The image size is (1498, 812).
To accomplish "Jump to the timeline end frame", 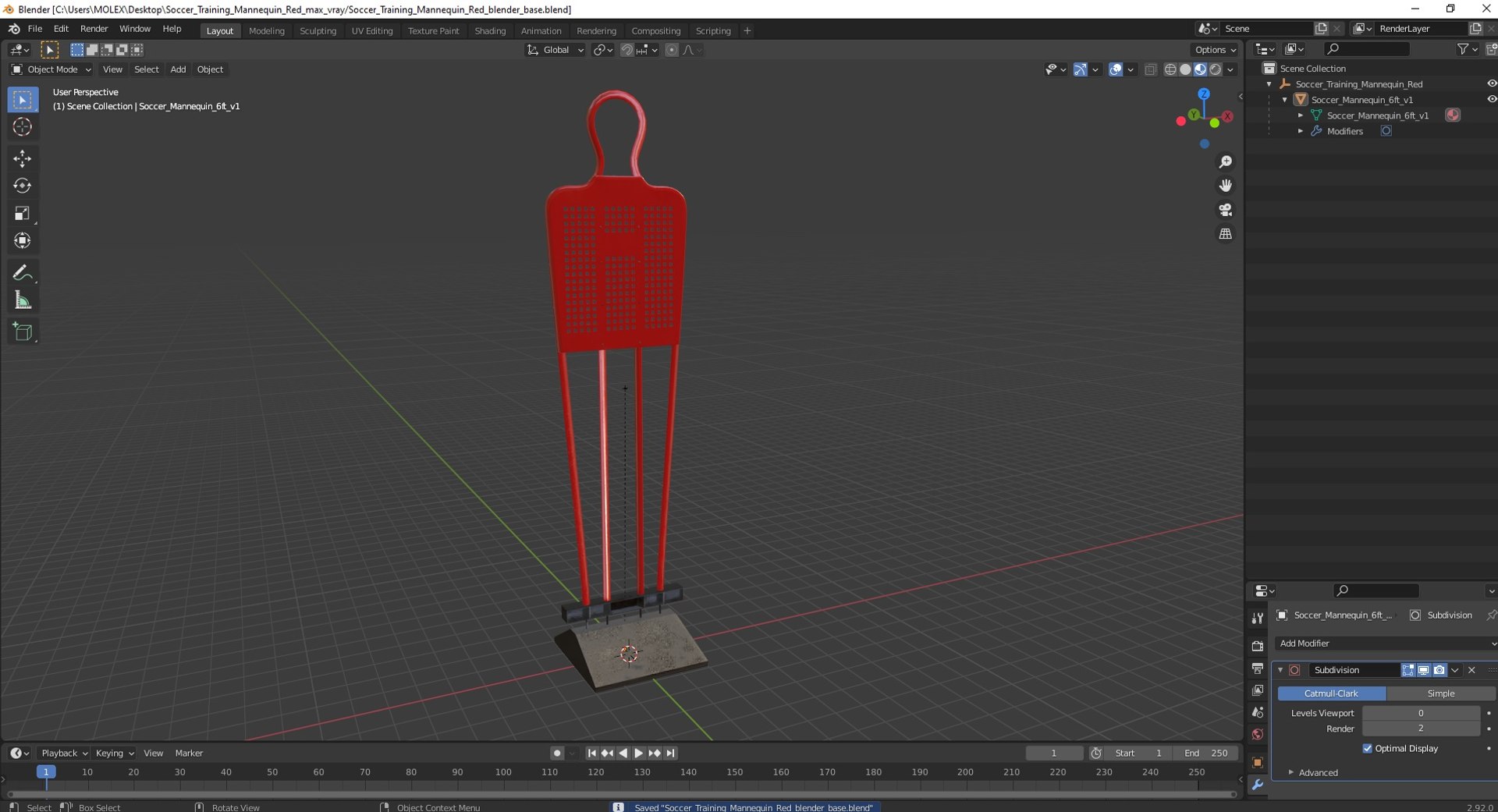I will tap(670, 753).
